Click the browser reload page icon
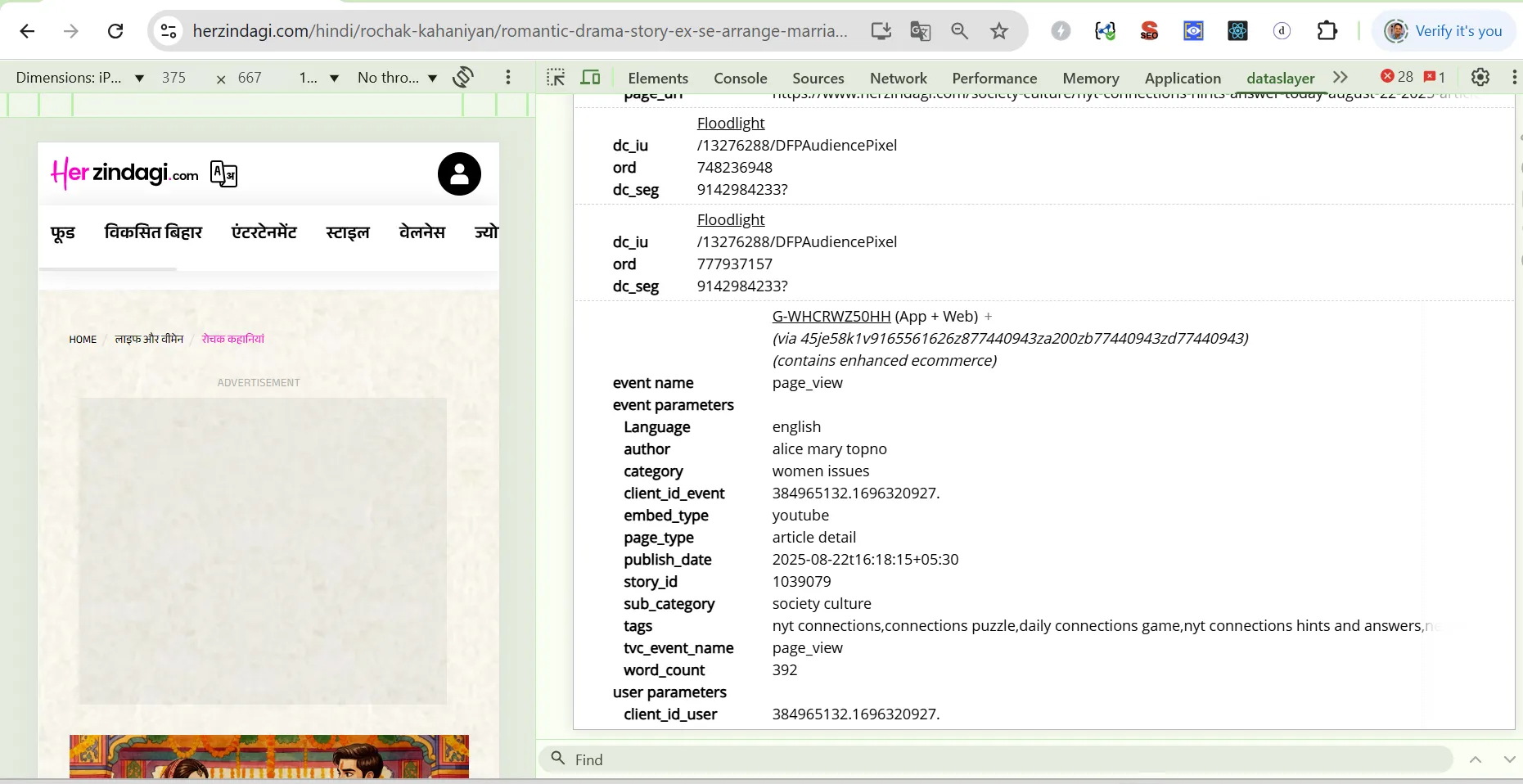 point(115,31)
